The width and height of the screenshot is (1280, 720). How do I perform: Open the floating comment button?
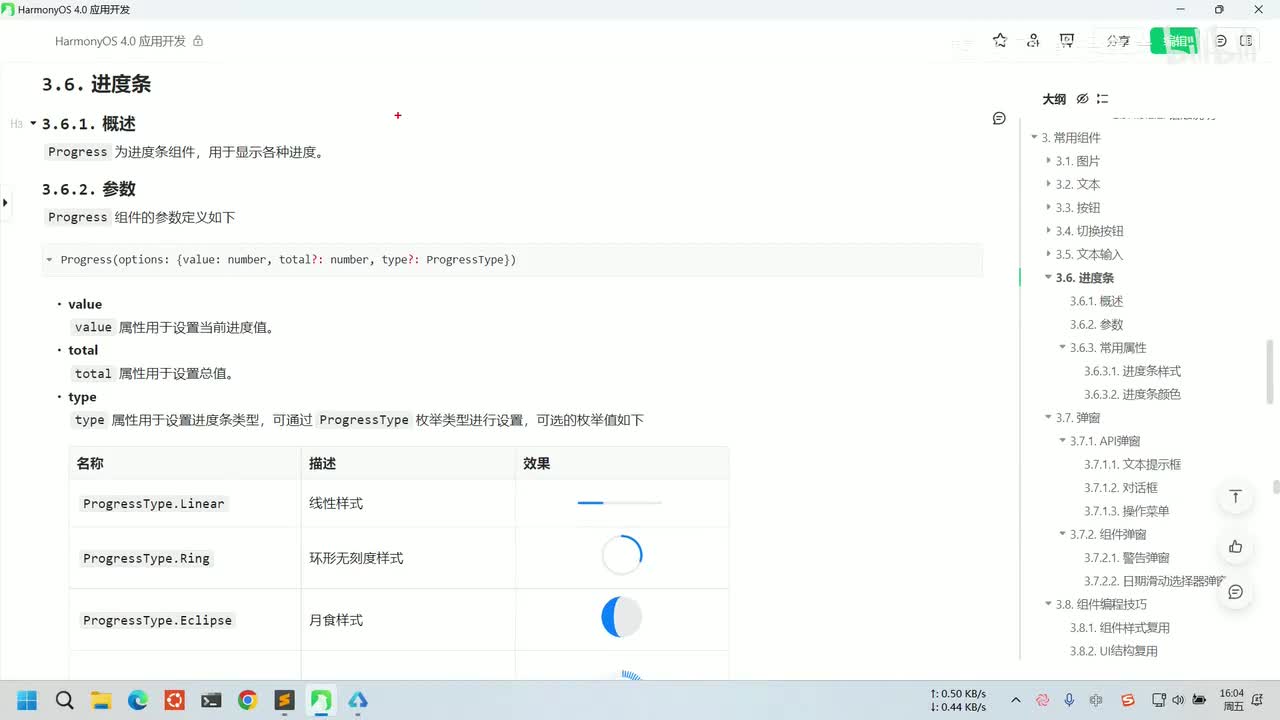coord(1236,592)
